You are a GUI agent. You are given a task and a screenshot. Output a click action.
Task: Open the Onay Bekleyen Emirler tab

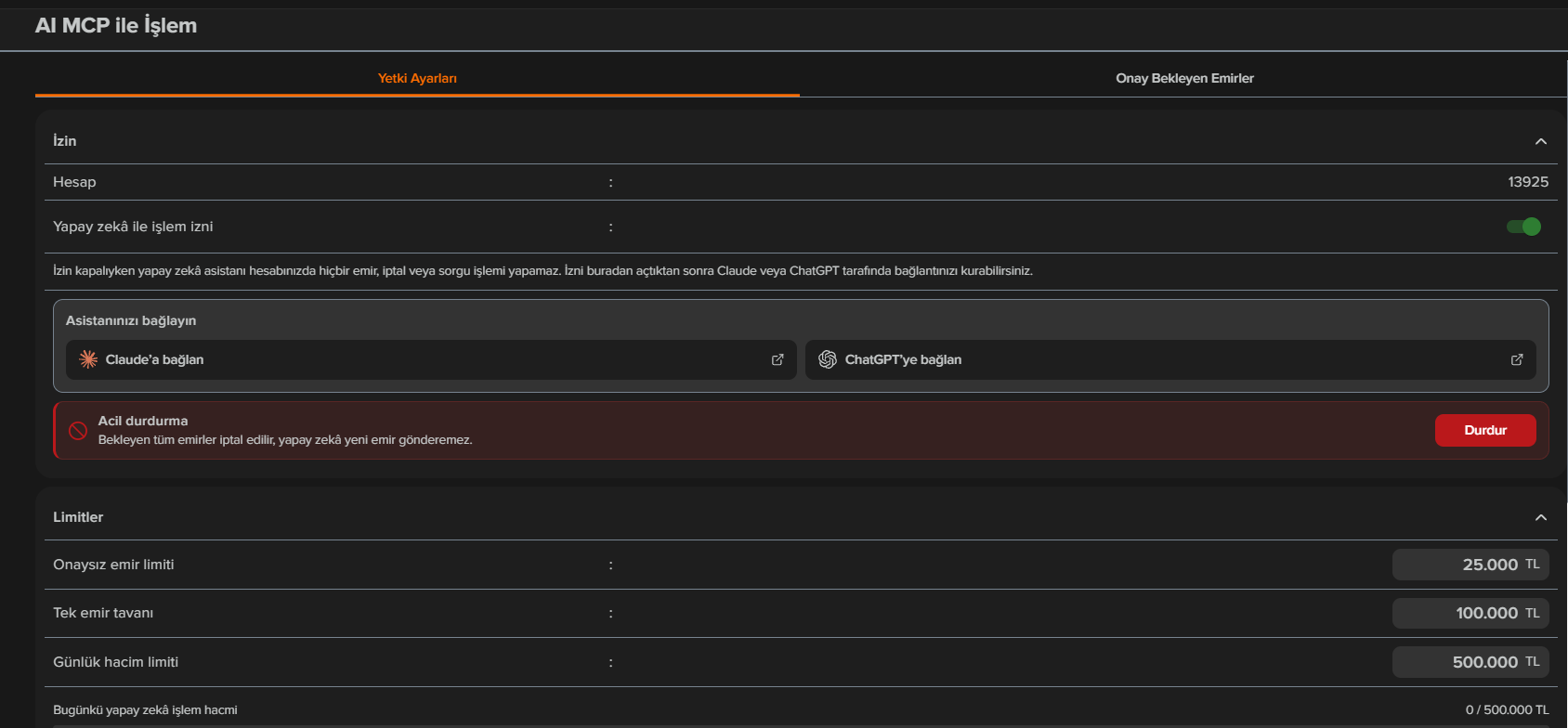pos(1184,78)
